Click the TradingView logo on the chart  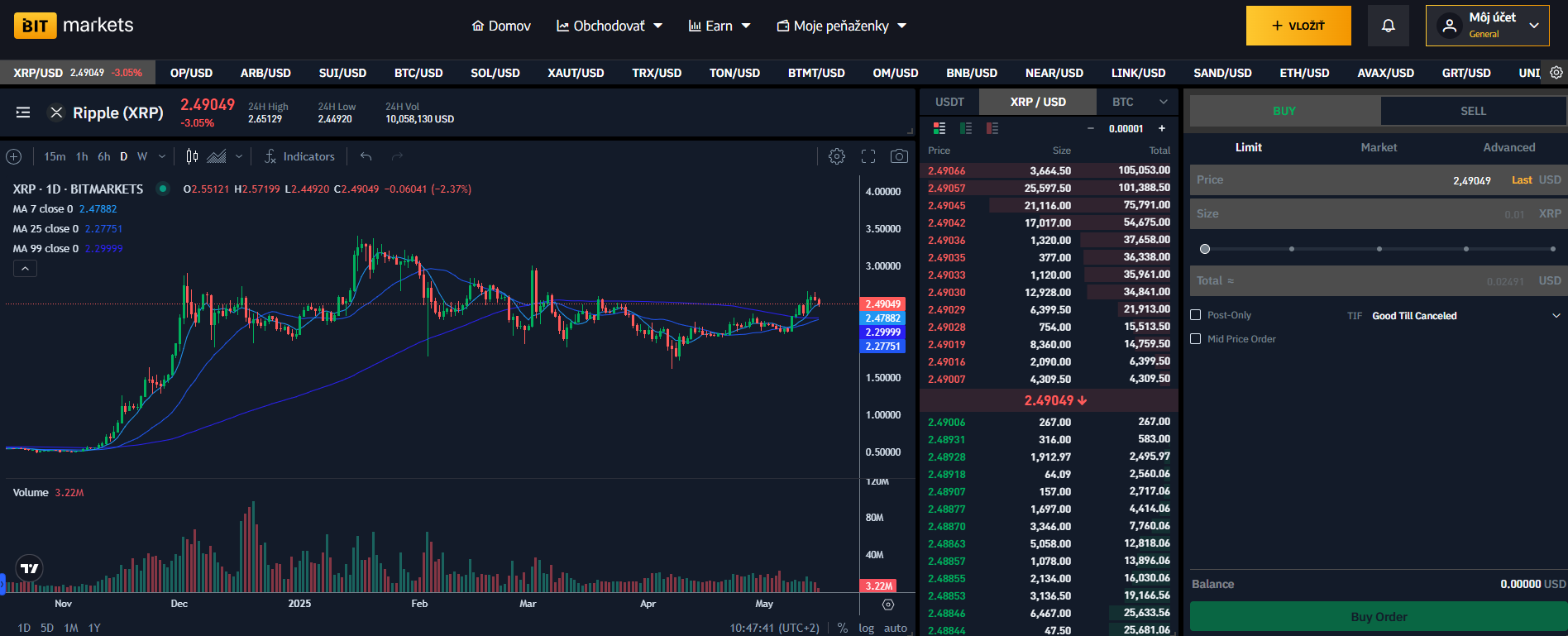30,568
